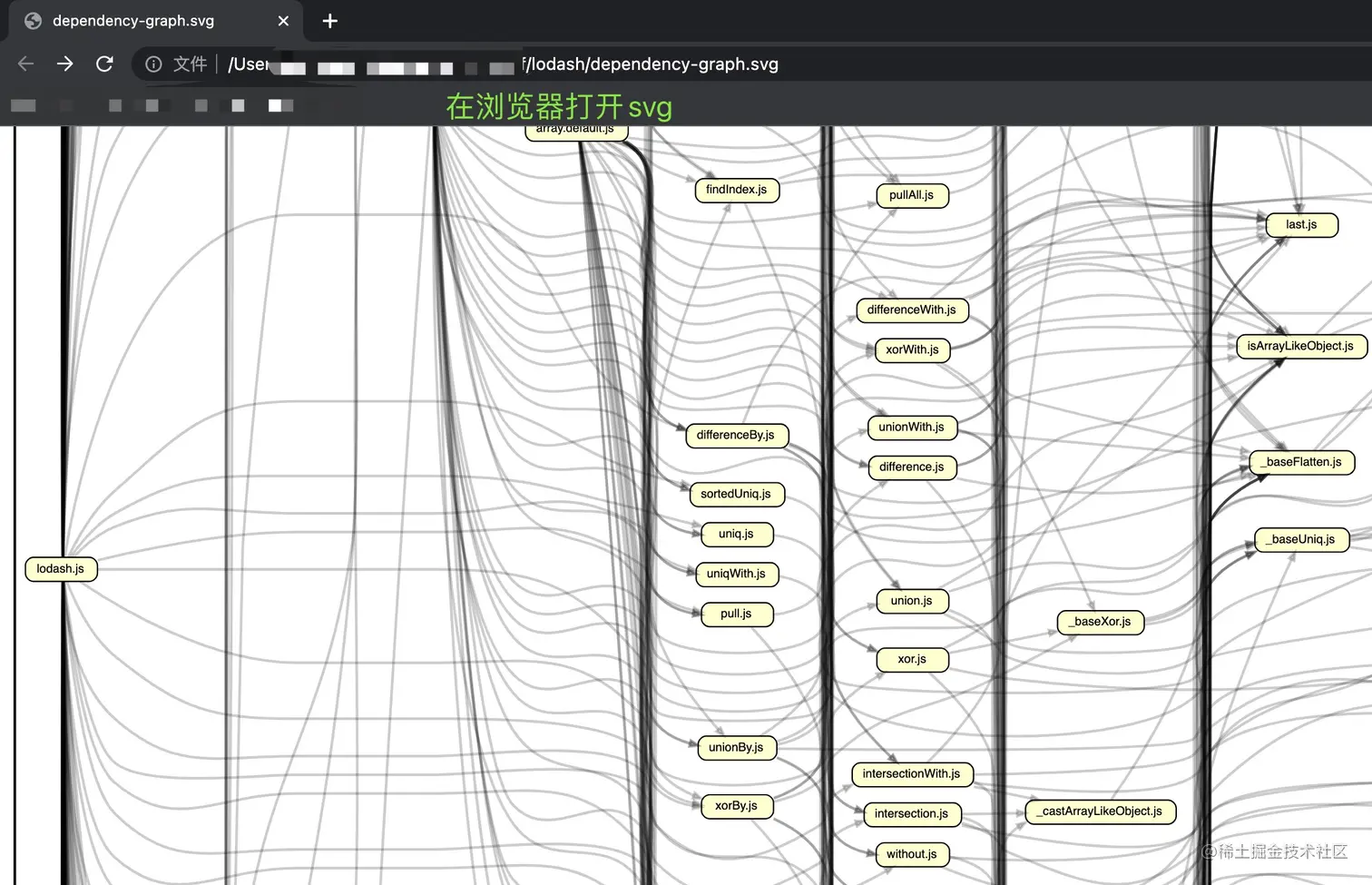This screenshot has height=885, width=1372.
Task: Click the pull.js node
Action: 736,614
